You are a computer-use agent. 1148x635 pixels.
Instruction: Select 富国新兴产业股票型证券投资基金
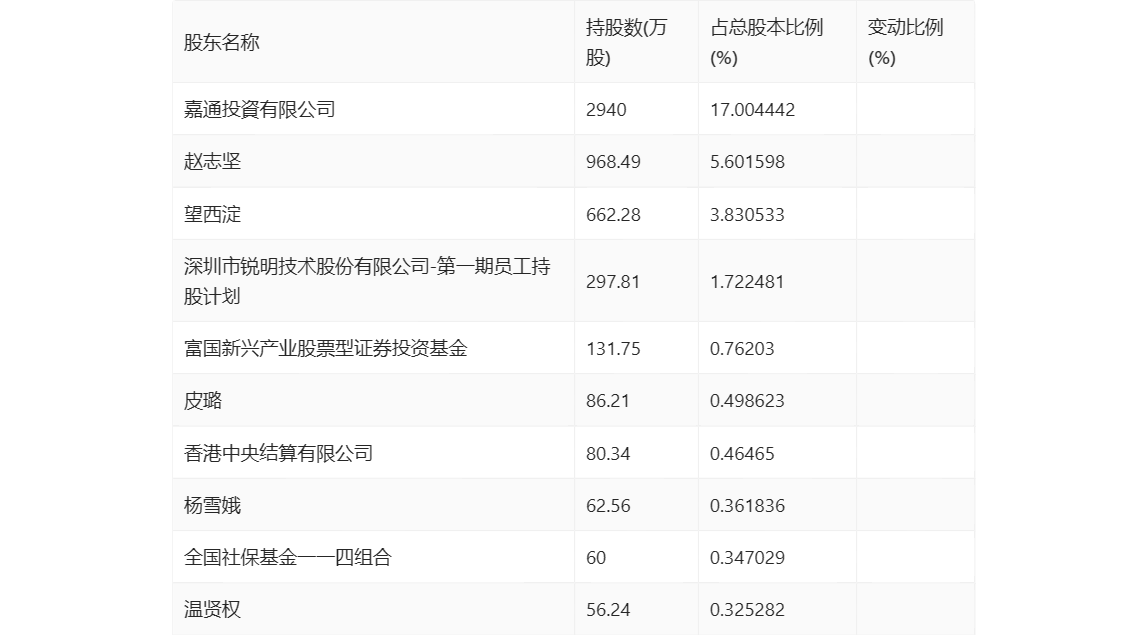(x=325, y=348)
